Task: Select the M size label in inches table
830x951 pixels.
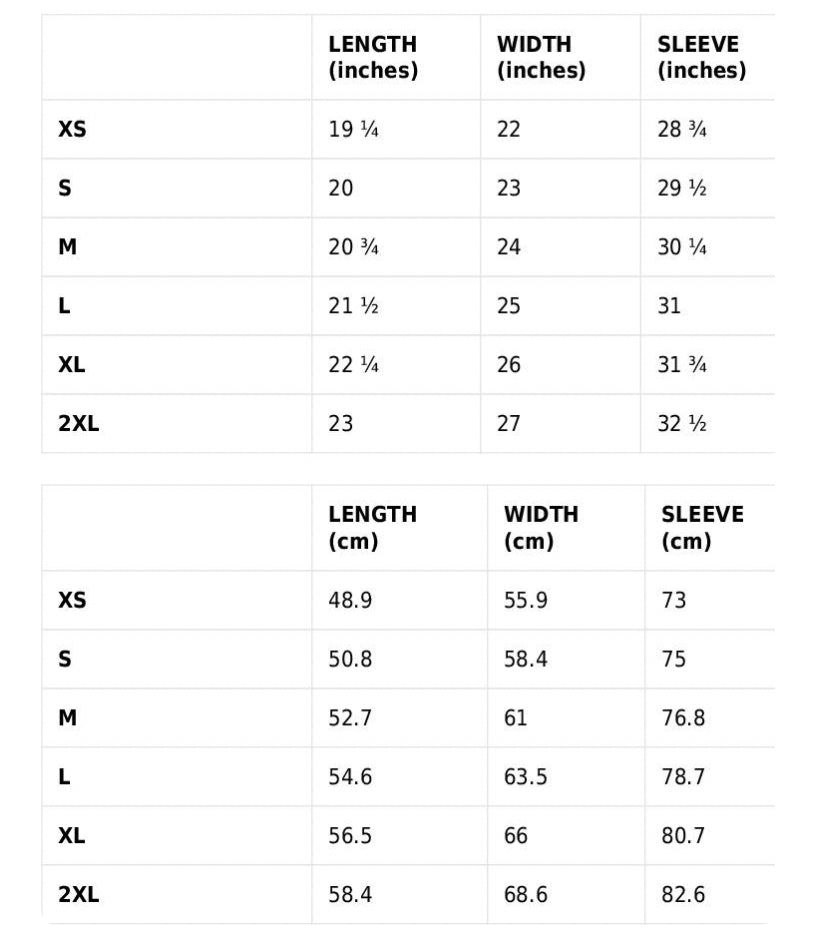Action: point(67,247)
